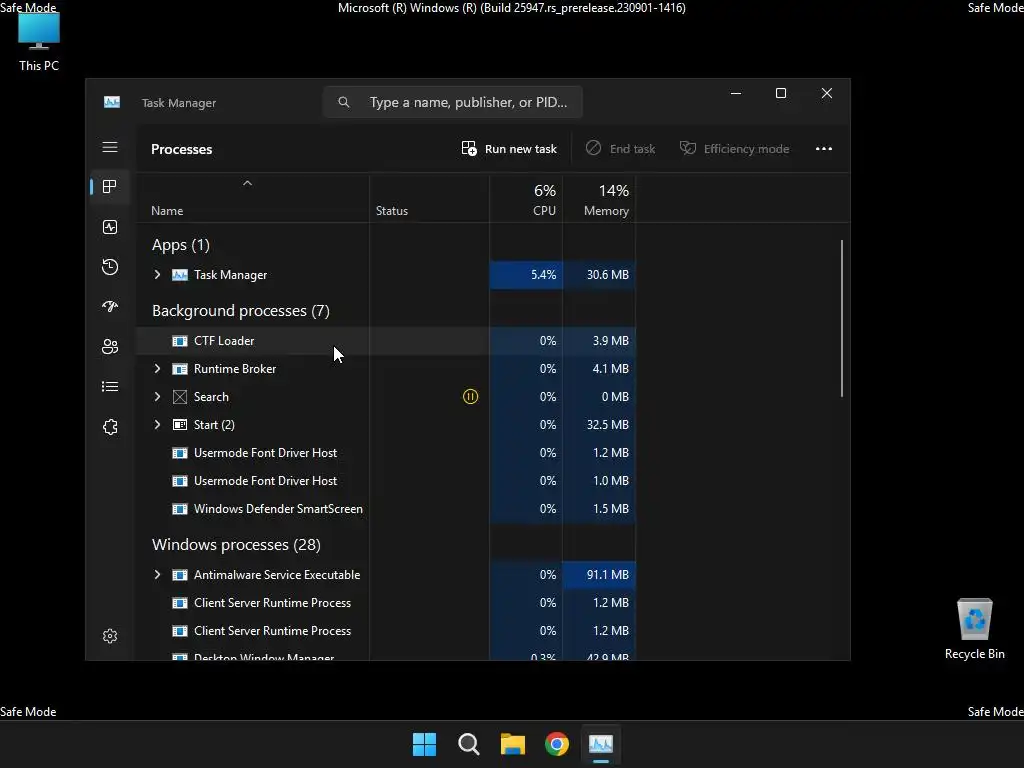Viewport: 1024px width, 768px height.
Task: Select the Usermode Font Driver Host using 1.0 MB
Action: click(x=265, y=481)
